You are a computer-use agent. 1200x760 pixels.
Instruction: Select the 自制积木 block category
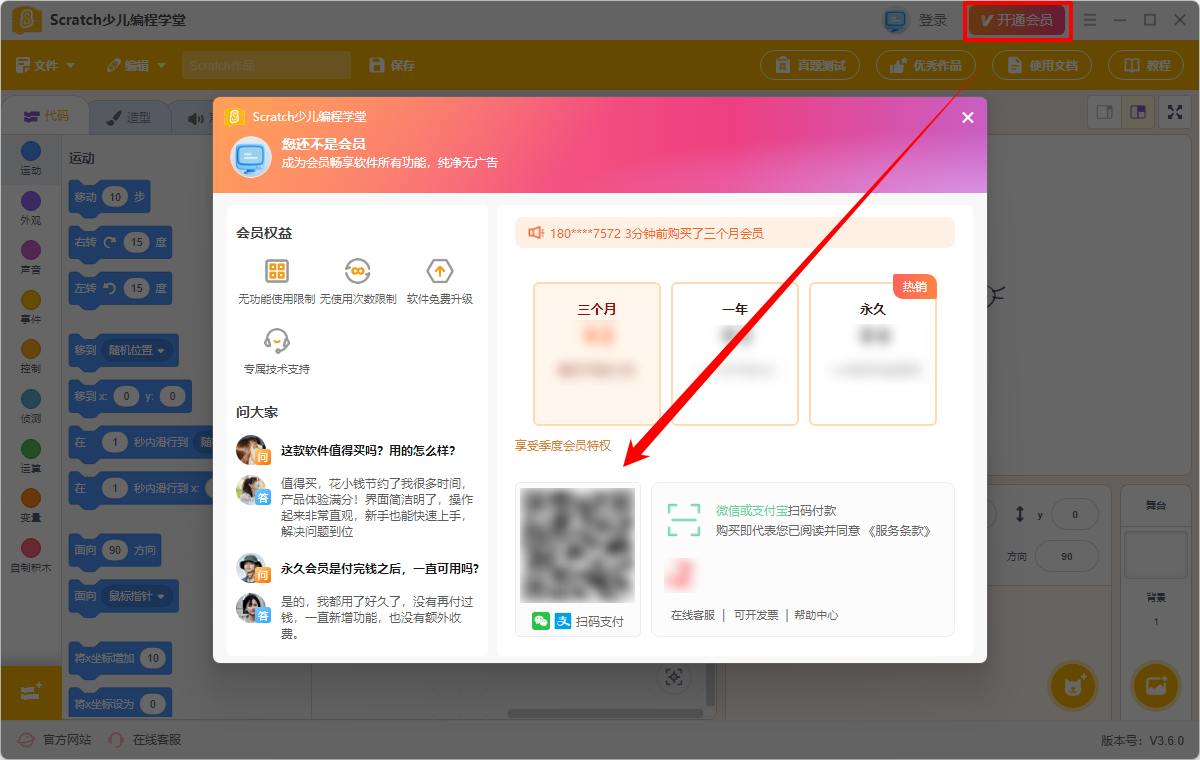(31, 555)
